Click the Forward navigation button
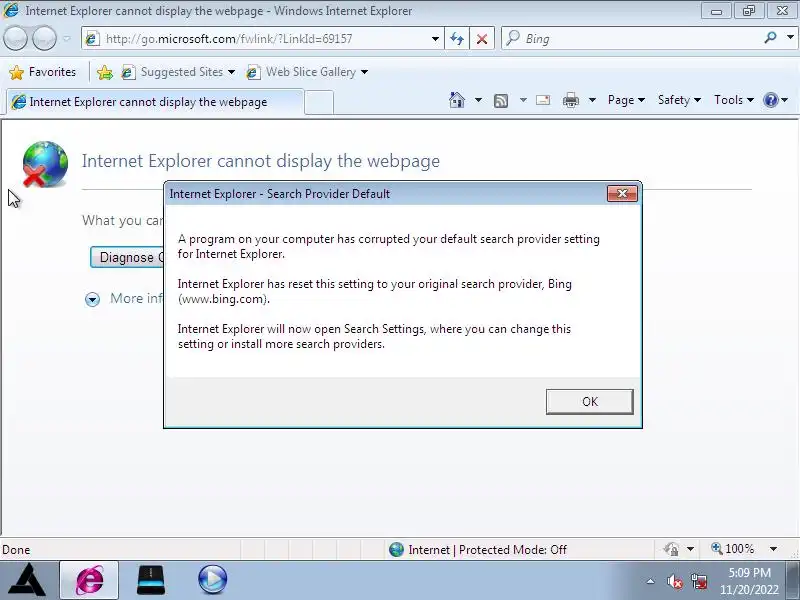The width and height of the screenshot is (800, 600). pos(45,38)
